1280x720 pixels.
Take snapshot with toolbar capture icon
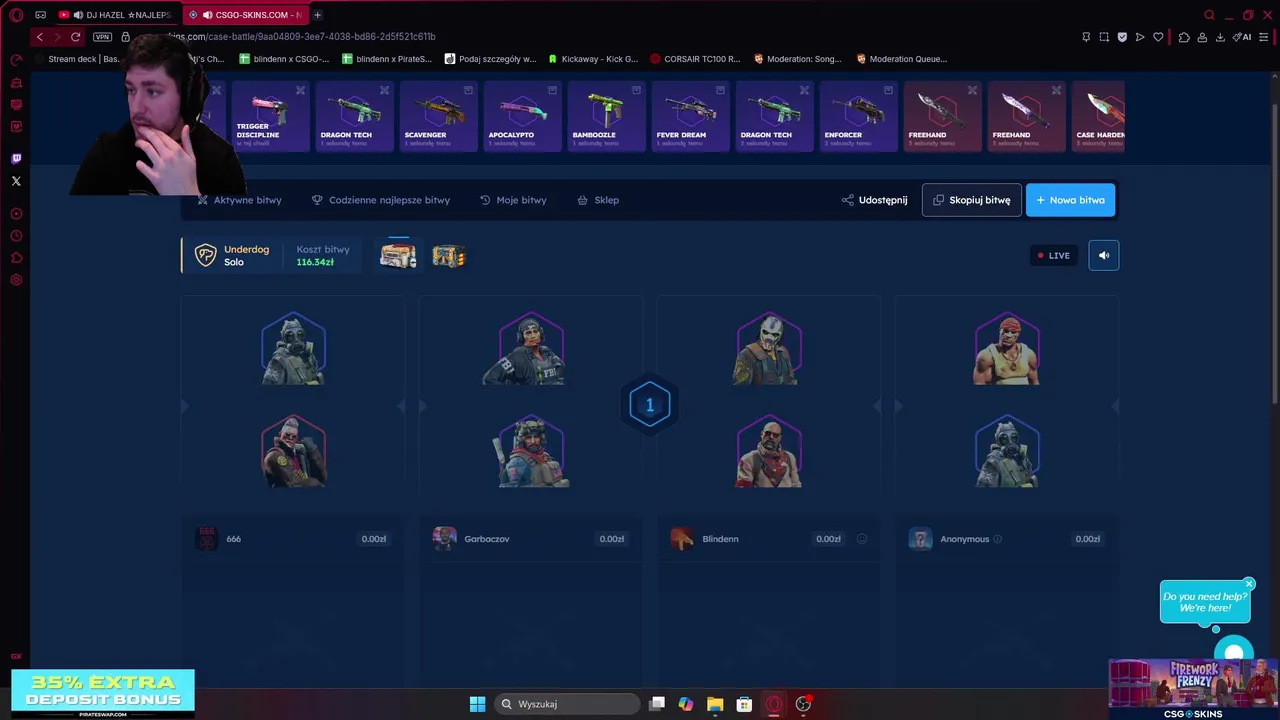tap(1104, 37)
